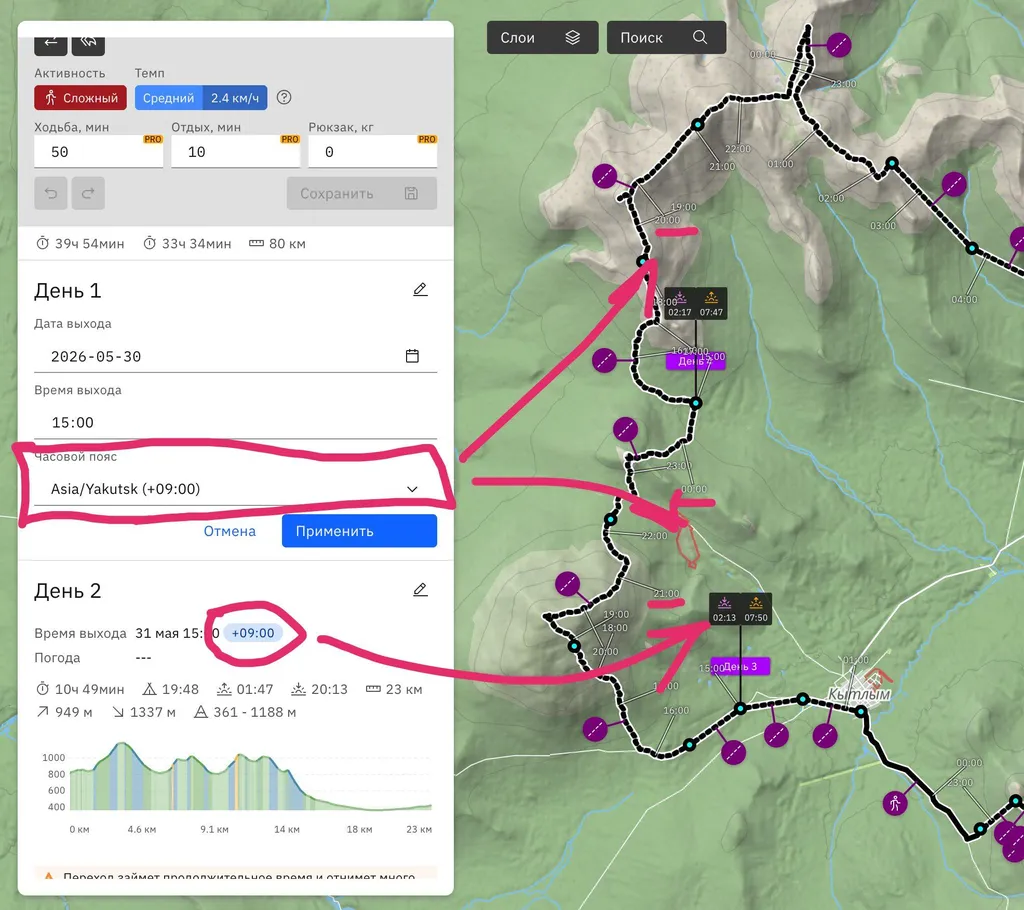Click the purple День 3 marker on the map

pyautogui.click(x=740, y=667)
